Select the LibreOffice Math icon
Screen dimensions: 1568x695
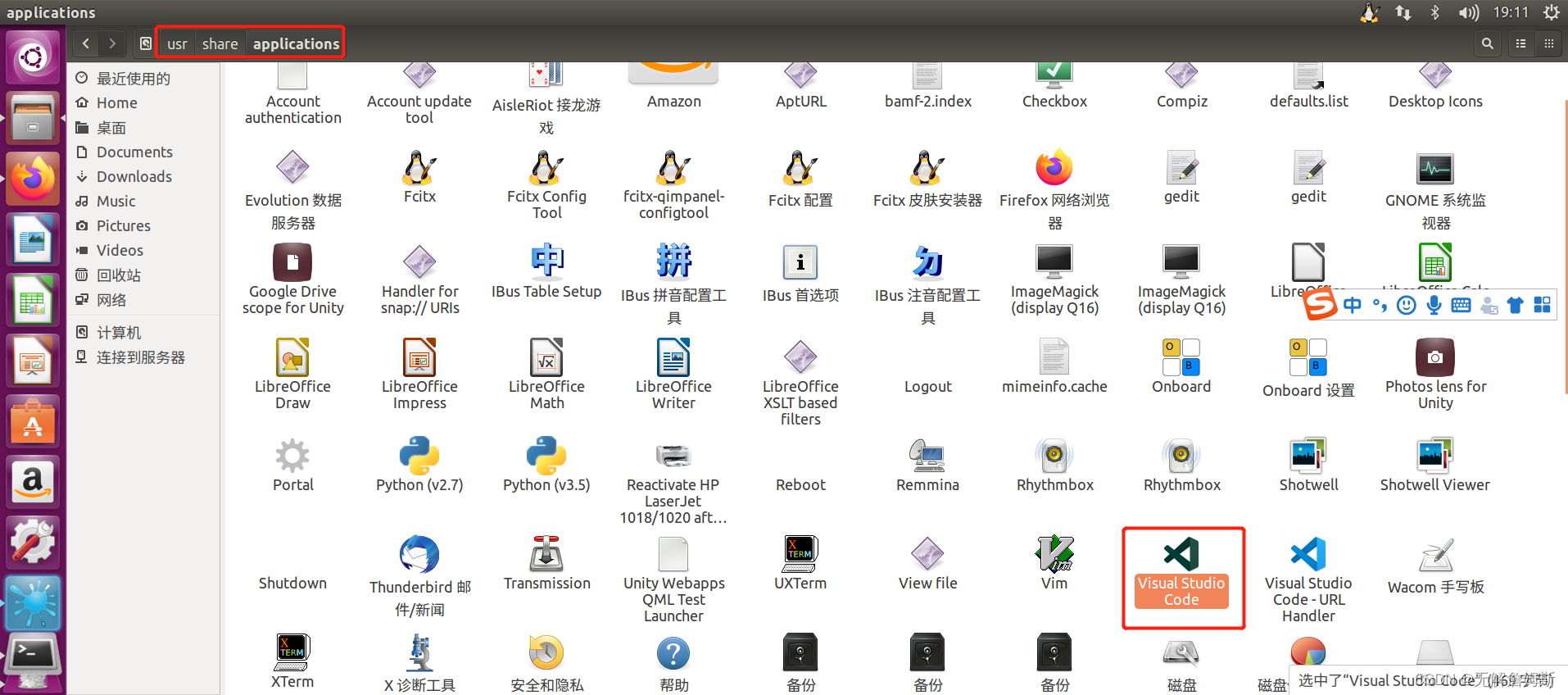pyautogui.click(x=546, y=357)
